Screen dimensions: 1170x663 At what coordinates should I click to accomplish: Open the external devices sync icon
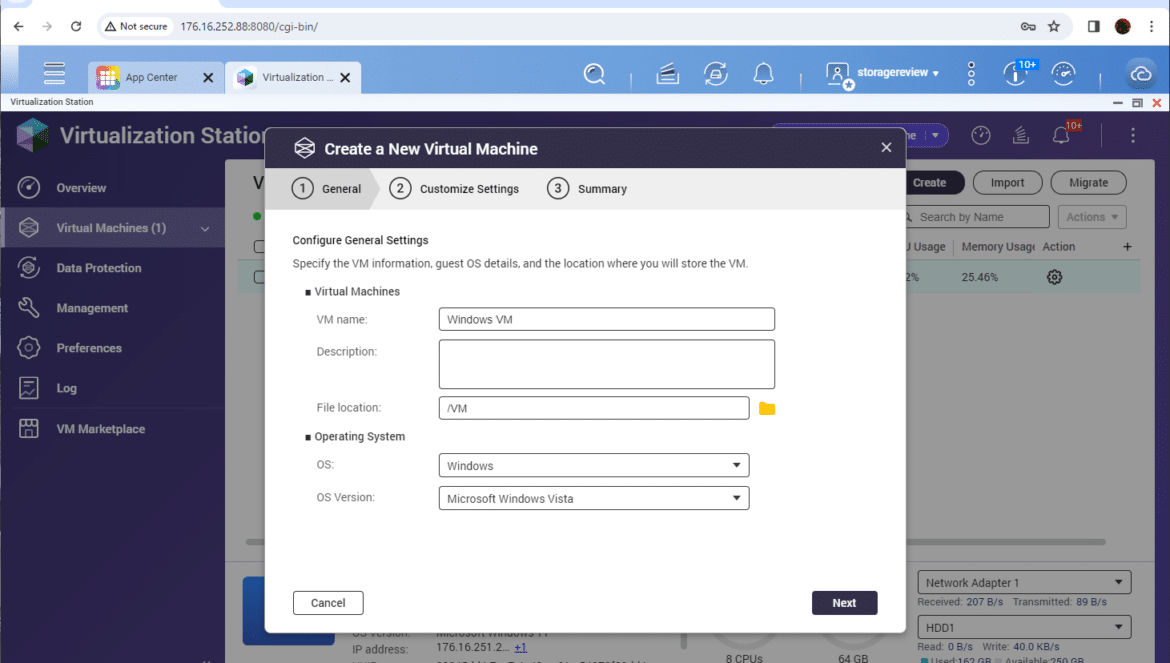pyautogui.click(x=716, y=74)
